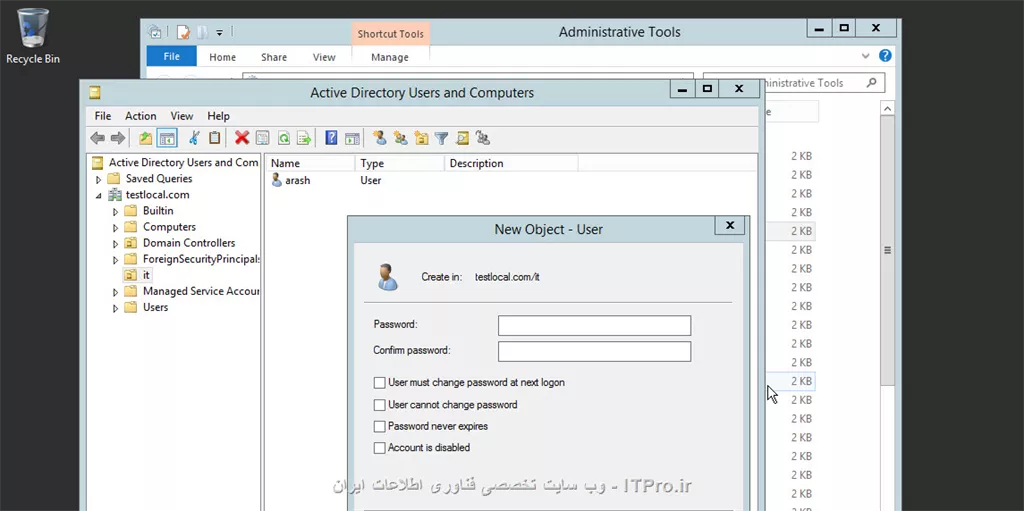Viewport: 1024px width, 511px height.
Task: Click the green Refresh icon
Action: (x=283, y=138)
